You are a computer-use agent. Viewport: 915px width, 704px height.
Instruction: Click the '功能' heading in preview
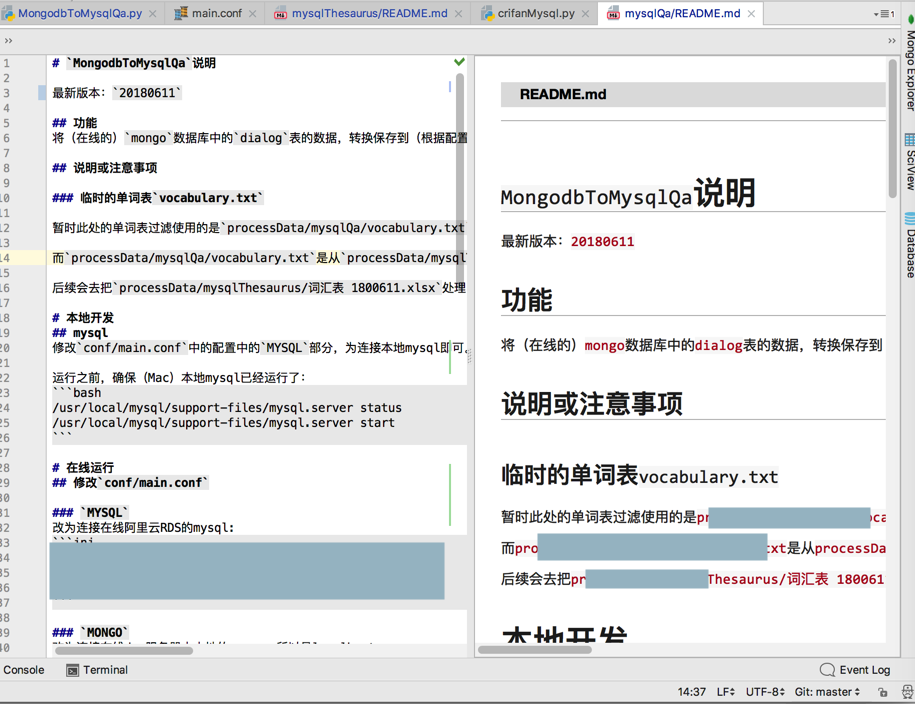(527, 300)
